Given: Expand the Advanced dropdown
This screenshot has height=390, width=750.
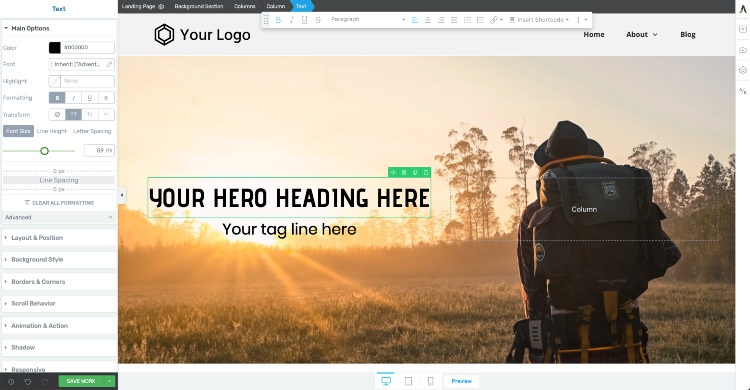Looking at the screenshot, I should pyautogui.click(x=59, y=217).
